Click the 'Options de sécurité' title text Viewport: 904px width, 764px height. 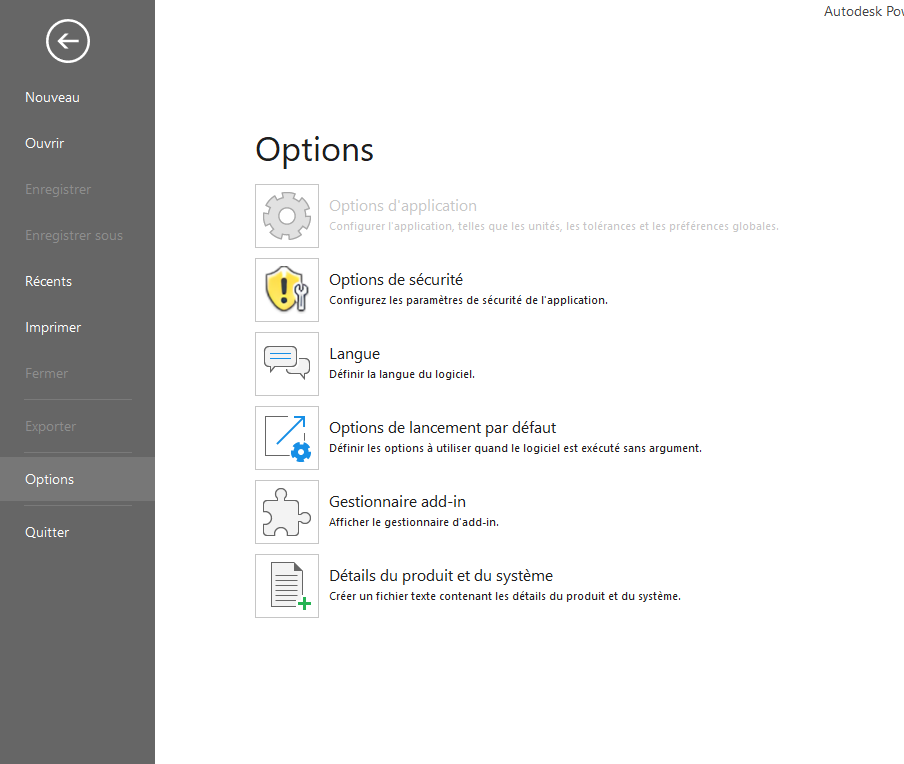click(x=395, y=280)
